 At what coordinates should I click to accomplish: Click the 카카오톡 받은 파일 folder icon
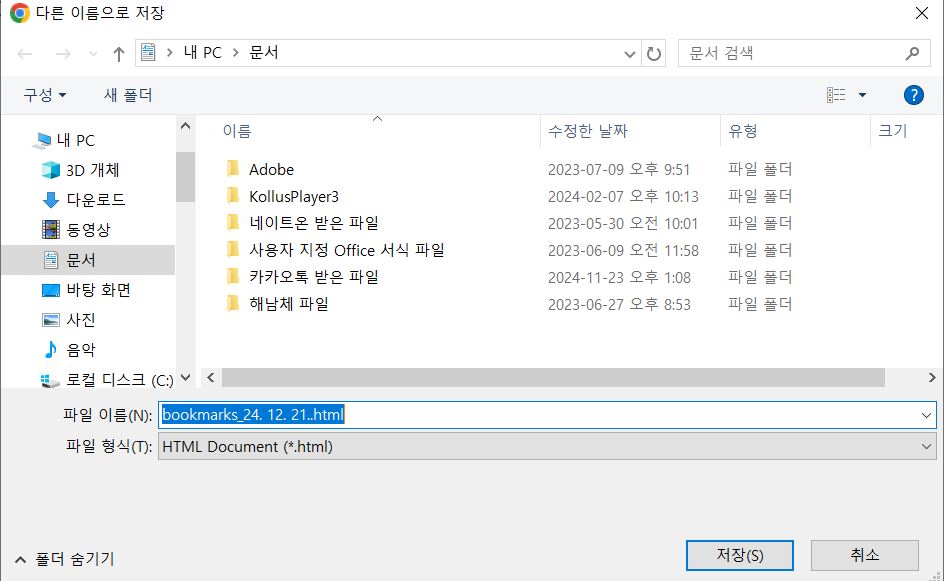click(x=233, y=277)
